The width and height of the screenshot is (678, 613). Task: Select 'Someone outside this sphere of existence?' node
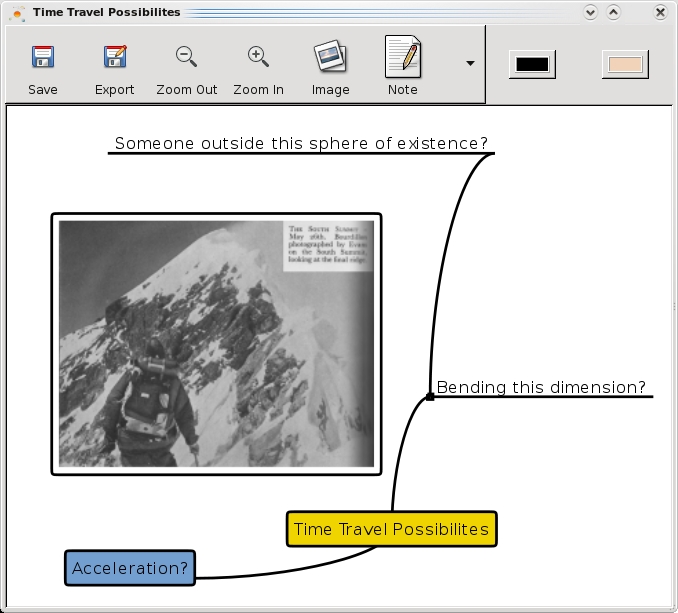(x=301, y=143)
